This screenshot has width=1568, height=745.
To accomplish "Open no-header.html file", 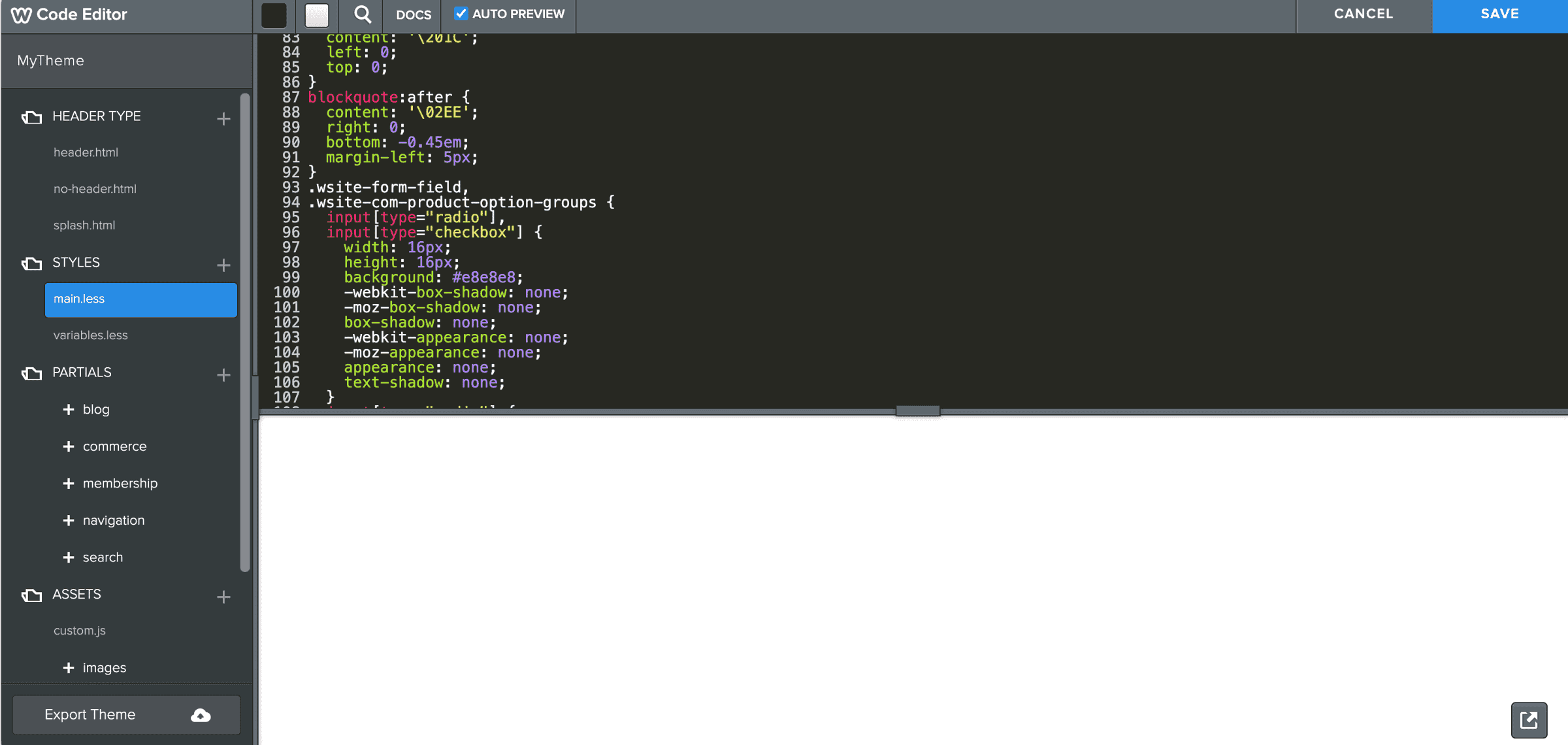I will point(95,189).
